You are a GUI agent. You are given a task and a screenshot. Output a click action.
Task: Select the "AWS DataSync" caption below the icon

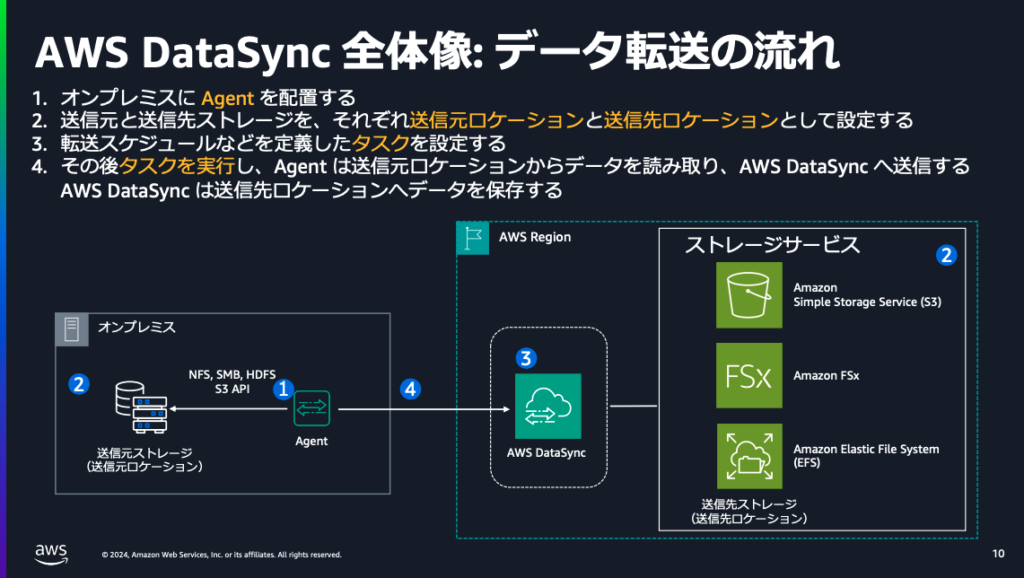click(x=546, y=453)
